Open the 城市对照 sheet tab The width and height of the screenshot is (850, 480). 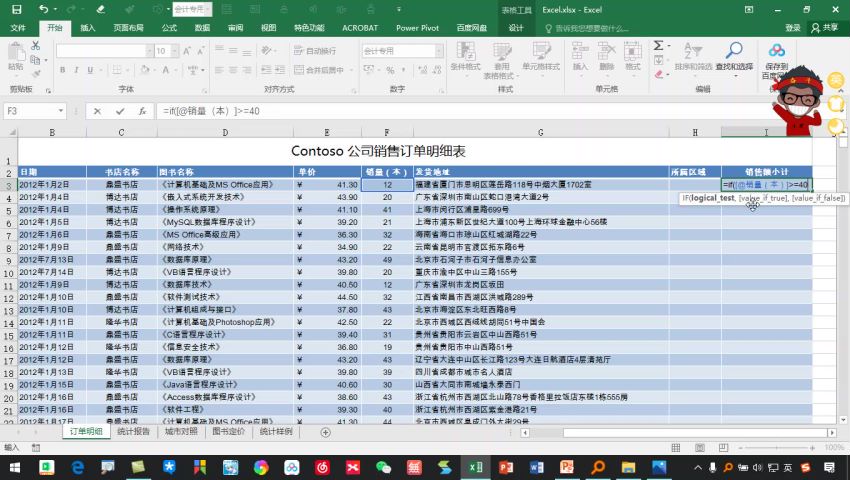(x=181, y=432)
